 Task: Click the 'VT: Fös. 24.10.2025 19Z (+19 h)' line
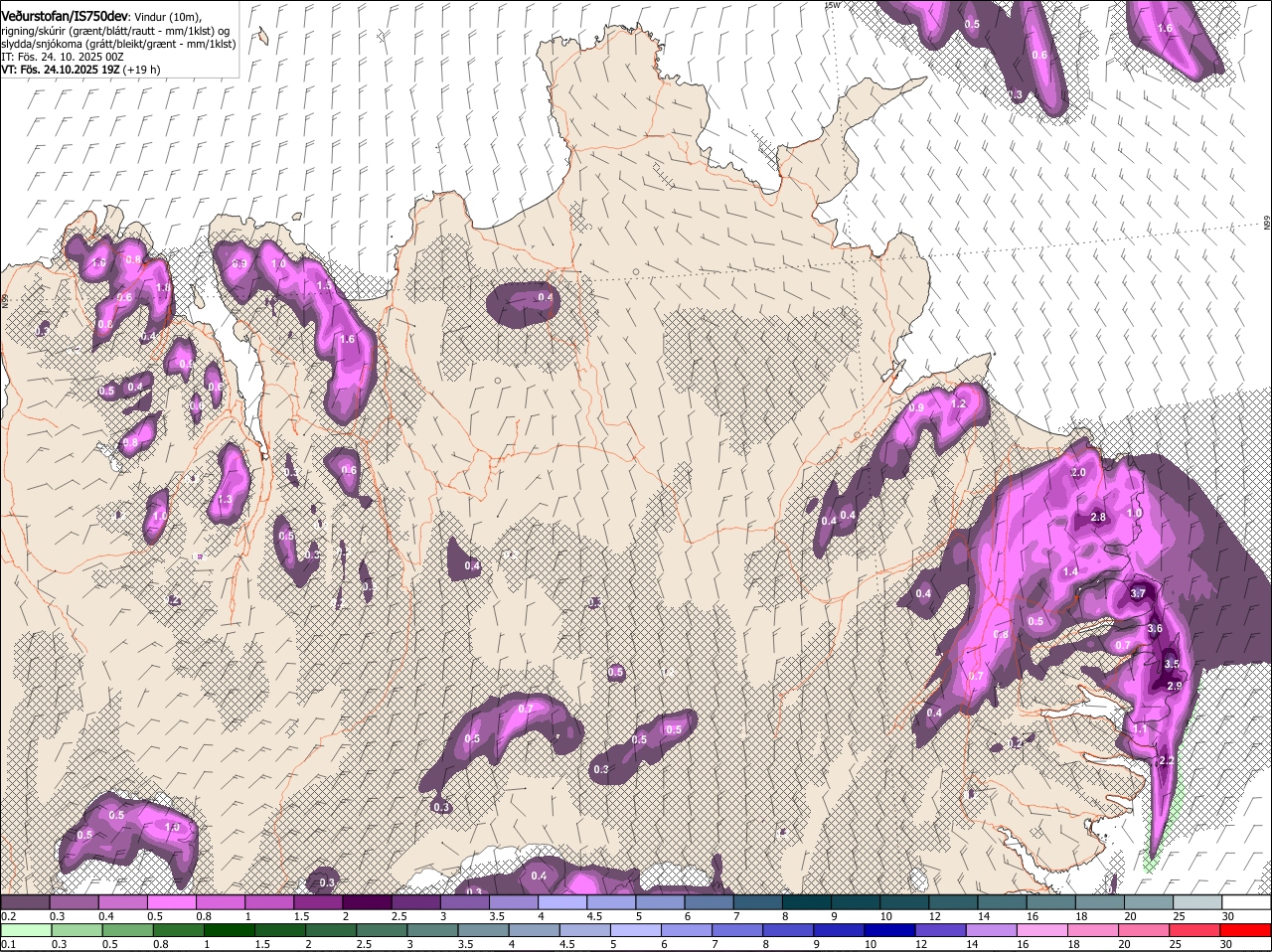tap(80, 70)
